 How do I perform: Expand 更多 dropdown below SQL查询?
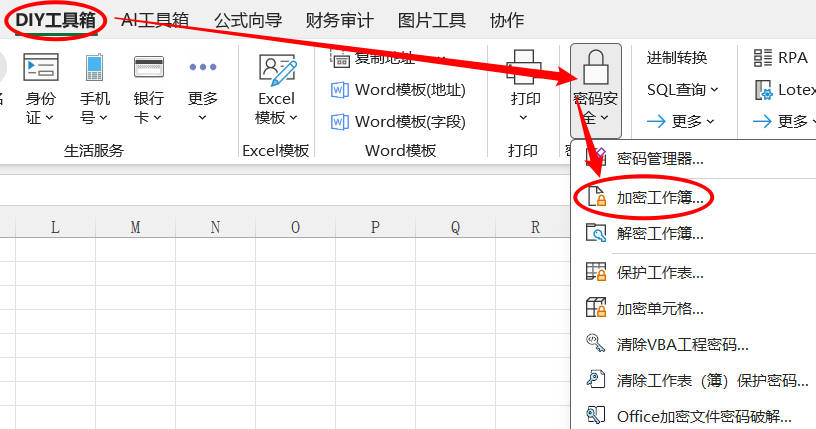click(683, 122)
